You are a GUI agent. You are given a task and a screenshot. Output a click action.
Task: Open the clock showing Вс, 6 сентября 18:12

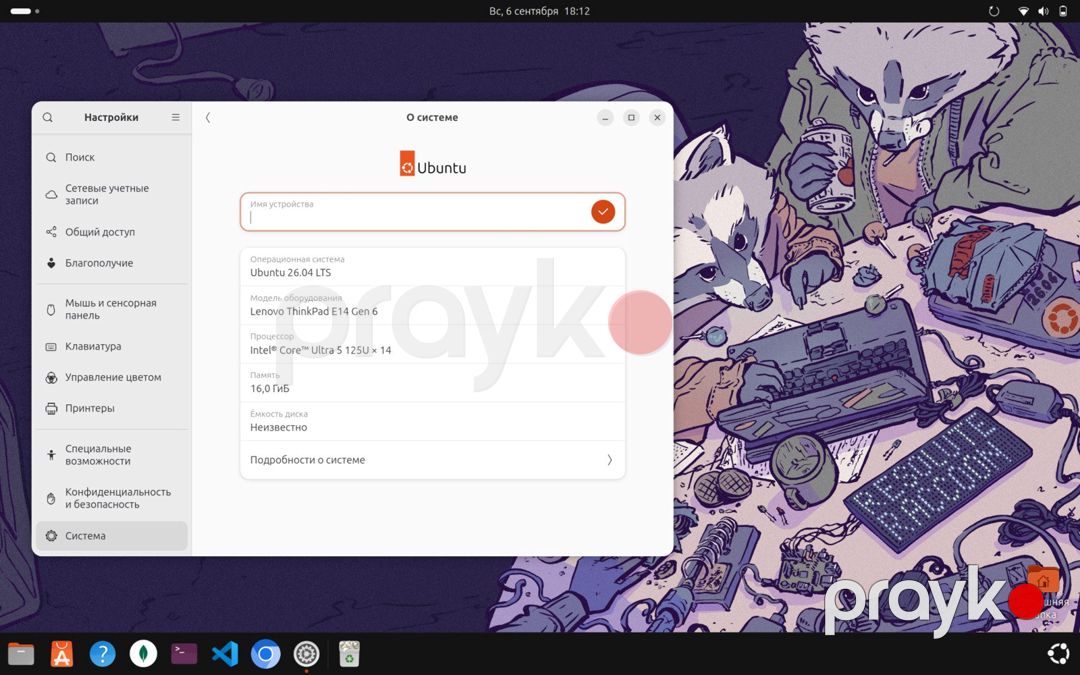[539, 11]
